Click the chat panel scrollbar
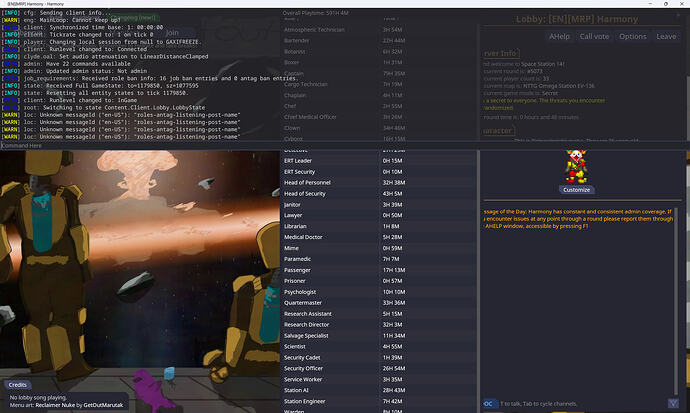This screenshot has width=690, height=413. tap(676, 301)
